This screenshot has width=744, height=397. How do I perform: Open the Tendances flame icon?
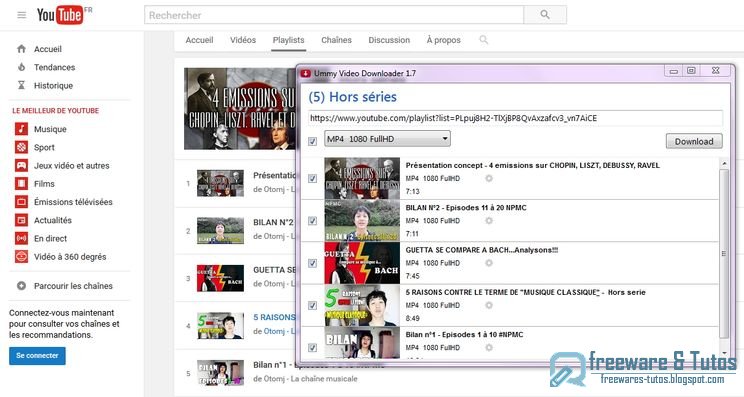tap(21, 67)
